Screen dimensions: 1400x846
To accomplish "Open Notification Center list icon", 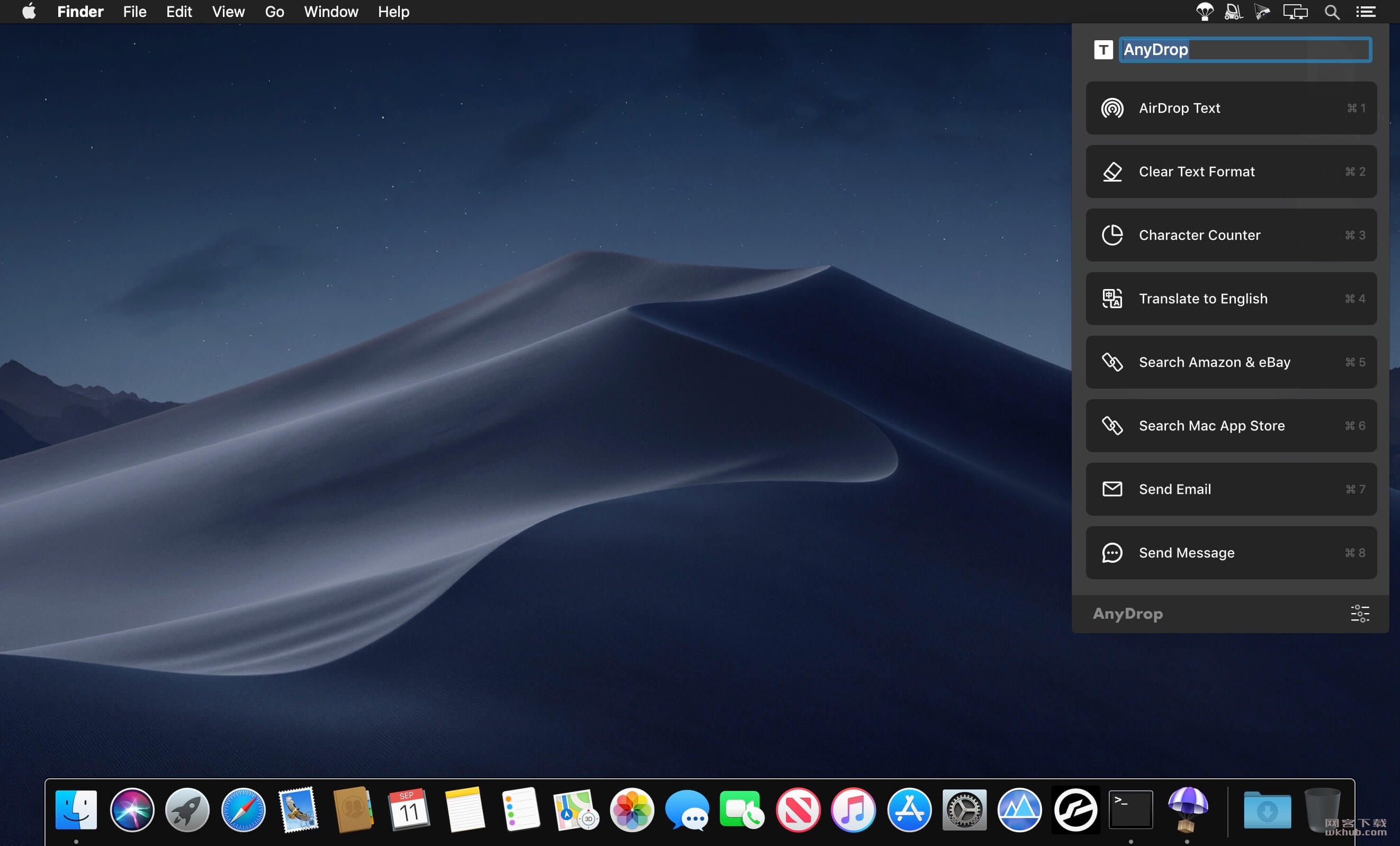I will click(x=1366, y=12).
